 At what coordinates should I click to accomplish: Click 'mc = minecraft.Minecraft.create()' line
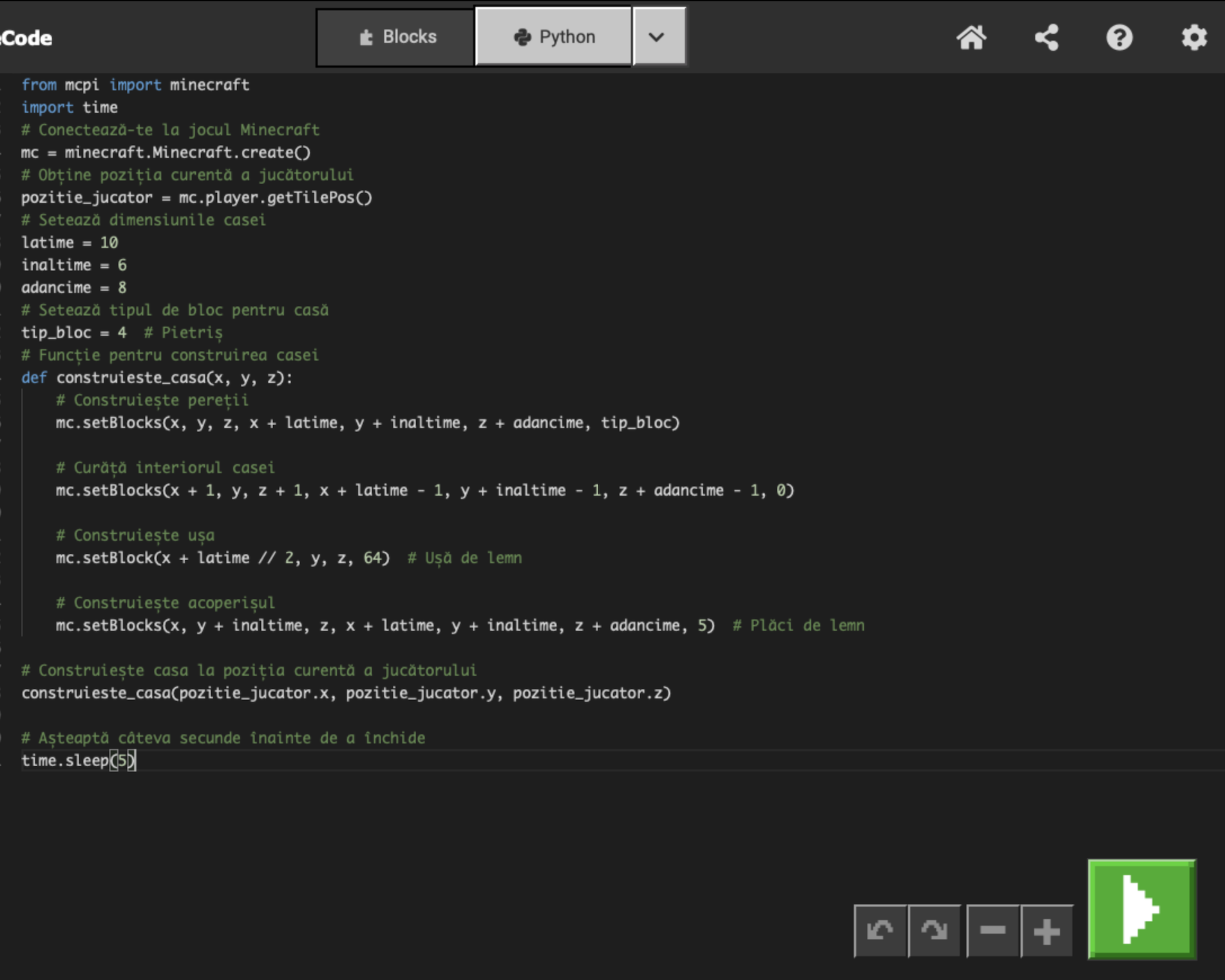[166, 153]
